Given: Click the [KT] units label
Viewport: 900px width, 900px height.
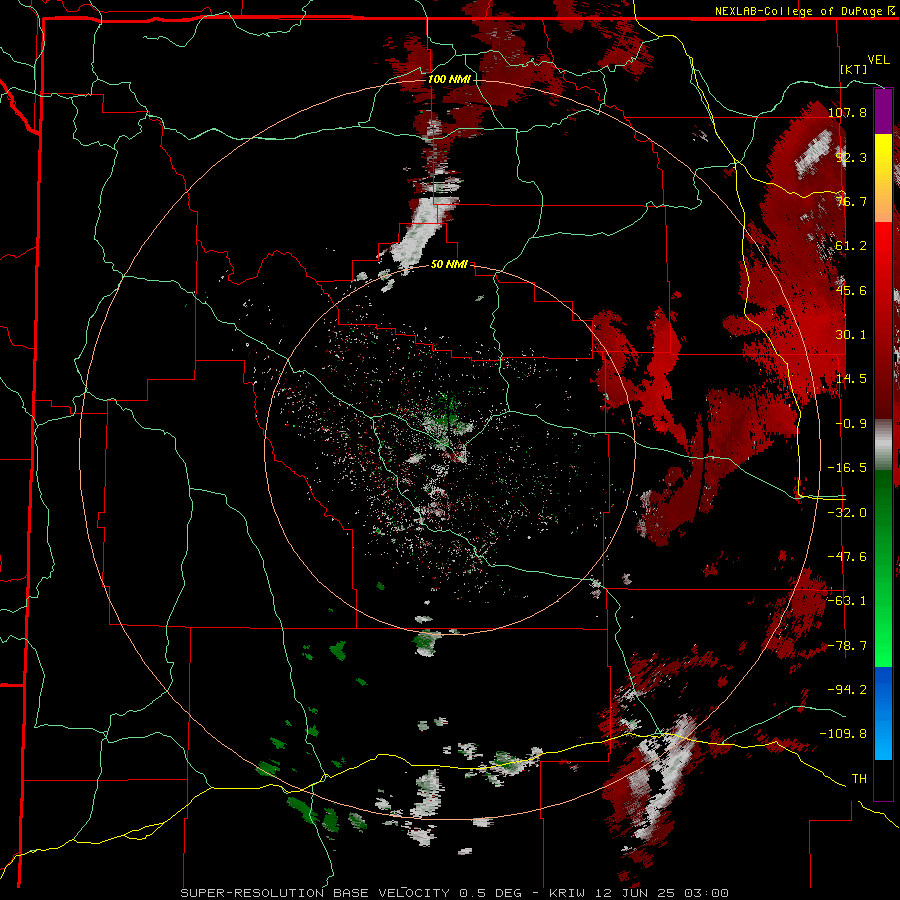Looking at the screenshot, I should point(854,69).
